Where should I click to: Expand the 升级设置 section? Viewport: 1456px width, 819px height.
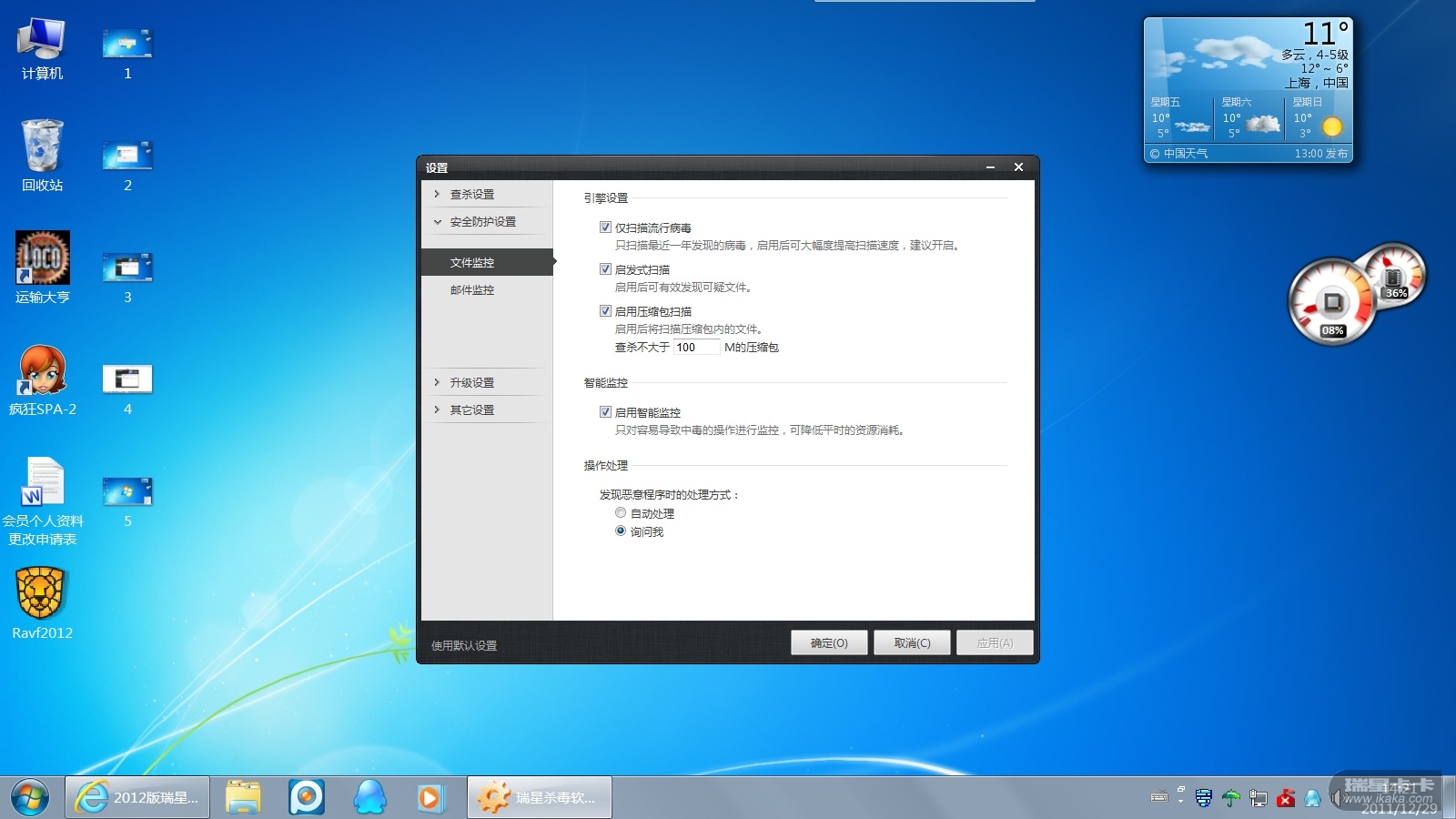tap(471, 383)
